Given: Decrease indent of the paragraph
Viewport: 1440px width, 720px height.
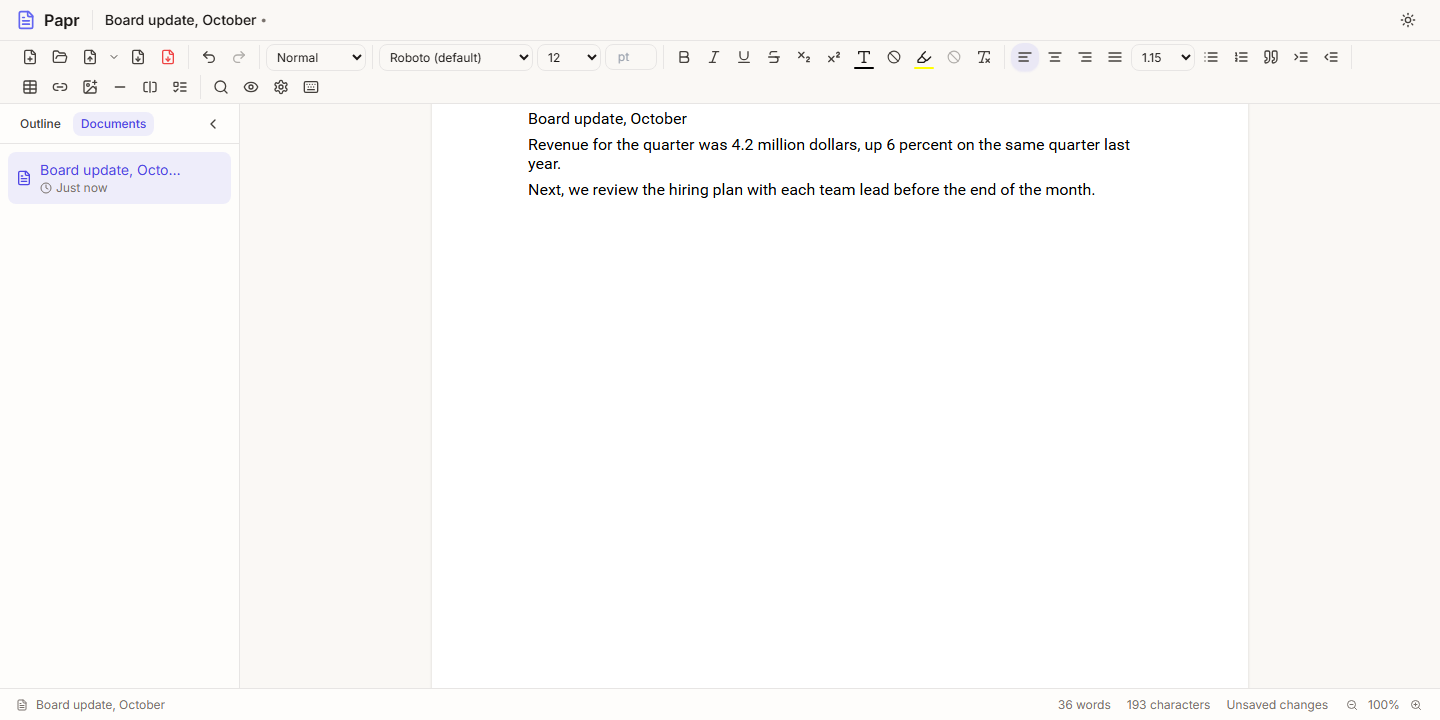Looking at the screenshot, I should point(1331,57).
